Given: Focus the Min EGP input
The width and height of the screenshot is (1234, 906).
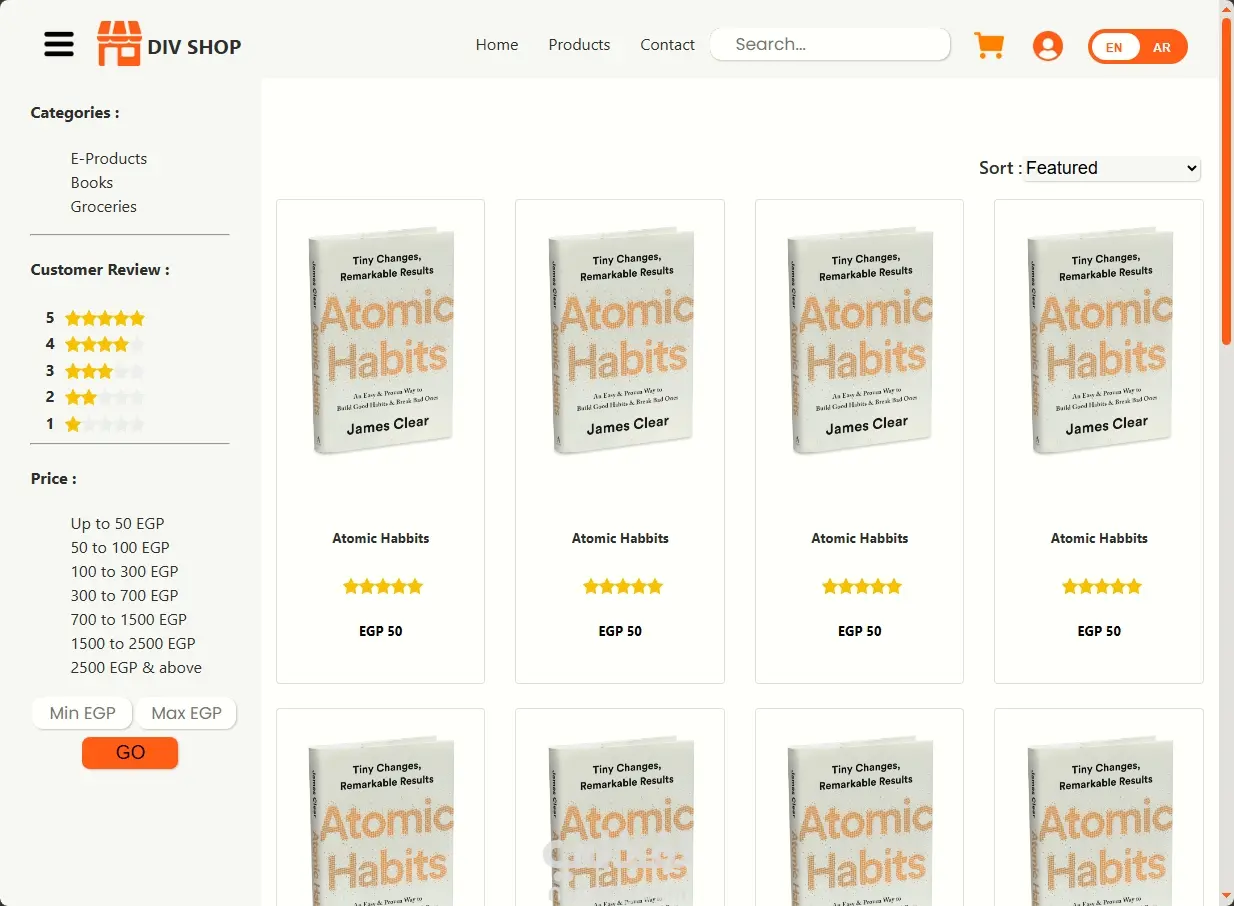Looking at the screenshot, I should [x=83, y=713].
